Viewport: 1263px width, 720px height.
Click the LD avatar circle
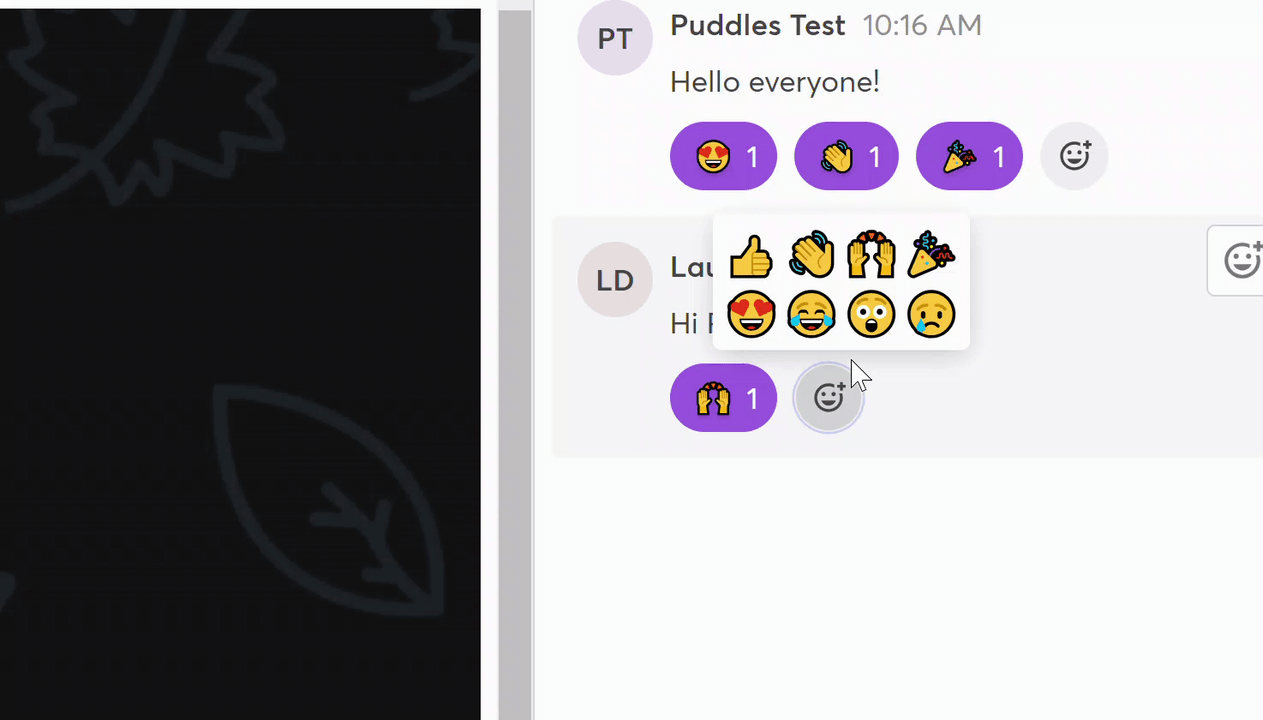tap(615, 280)
